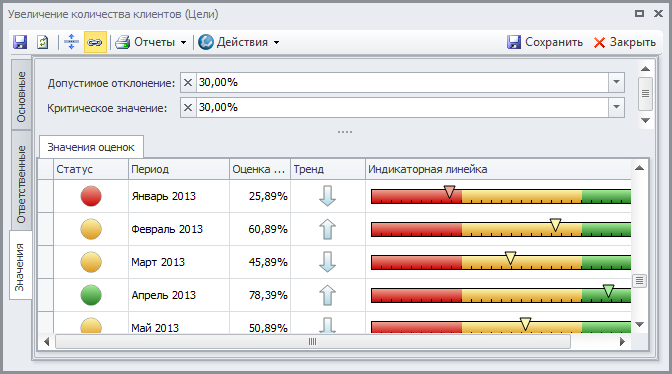The width and height of the screenshot is (672, 374).
Task: Click the green status circle for Апрель 2013
Action: [91, 295]
